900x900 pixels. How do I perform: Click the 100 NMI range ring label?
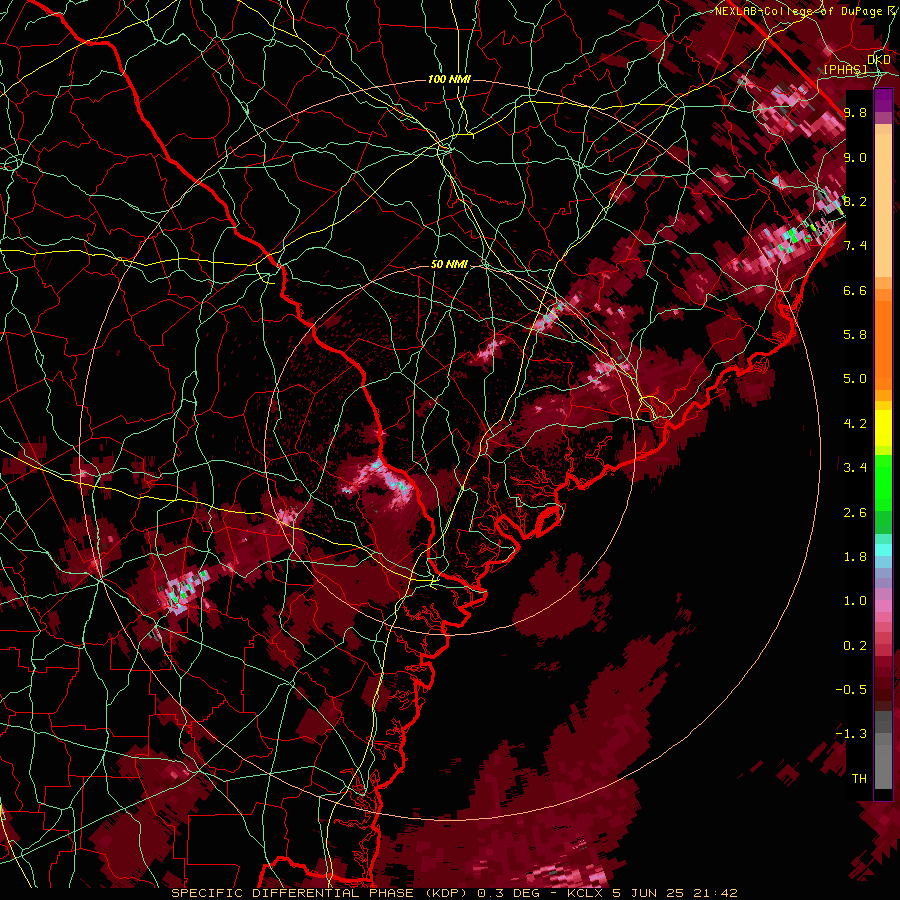pyautogui.click(x=449, y=79)
